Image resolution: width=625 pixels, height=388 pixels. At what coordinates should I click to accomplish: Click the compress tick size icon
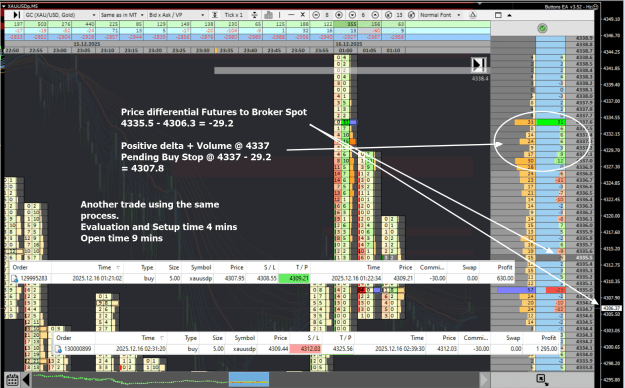coord(214,15)
